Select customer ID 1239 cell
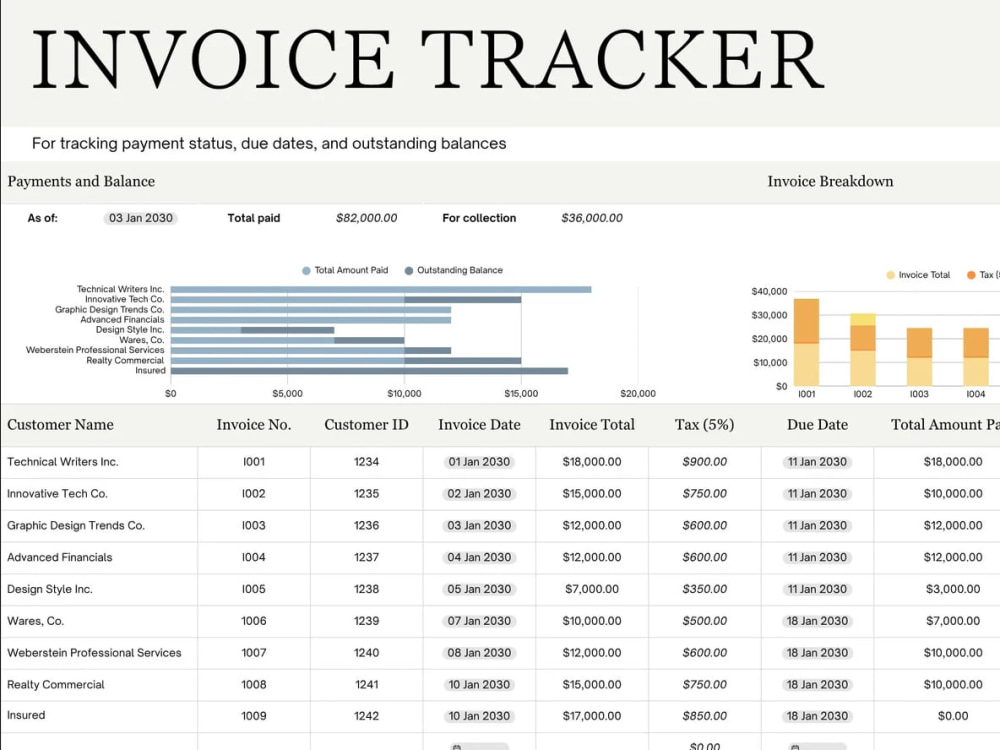Viewport: 1000px width, 750px height. 367,621
